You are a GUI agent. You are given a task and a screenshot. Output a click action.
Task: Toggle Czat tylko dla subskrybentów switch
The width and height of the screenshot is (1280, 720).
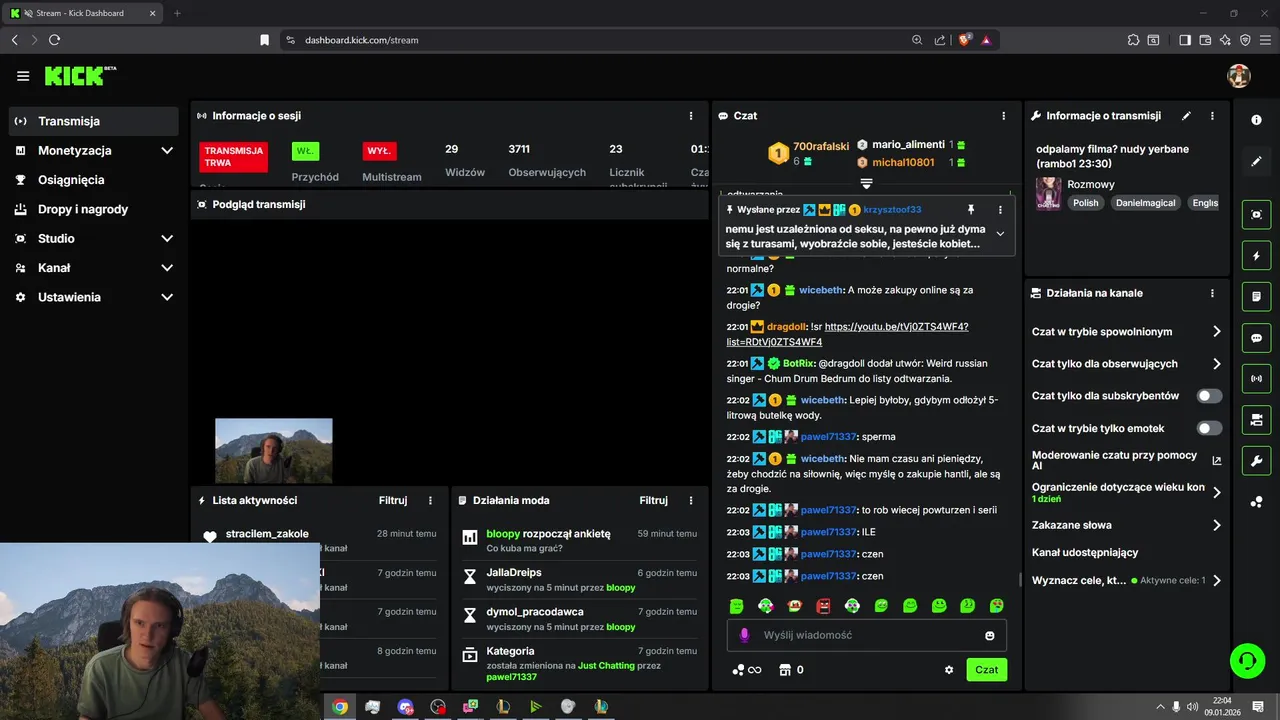coord(1209,396)
